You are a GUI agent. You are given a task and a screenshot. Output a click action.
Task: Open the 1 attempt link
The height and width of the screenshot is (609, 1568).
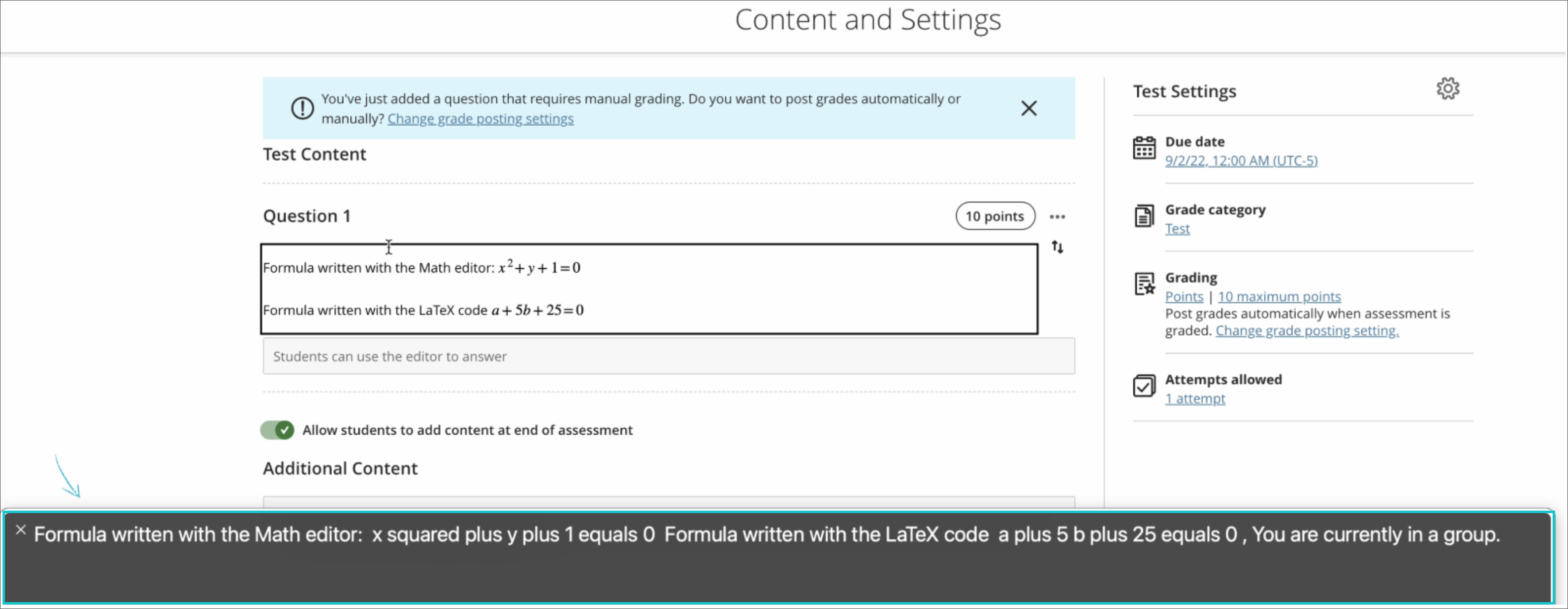pyautogui.click(x=1194, y=399)
